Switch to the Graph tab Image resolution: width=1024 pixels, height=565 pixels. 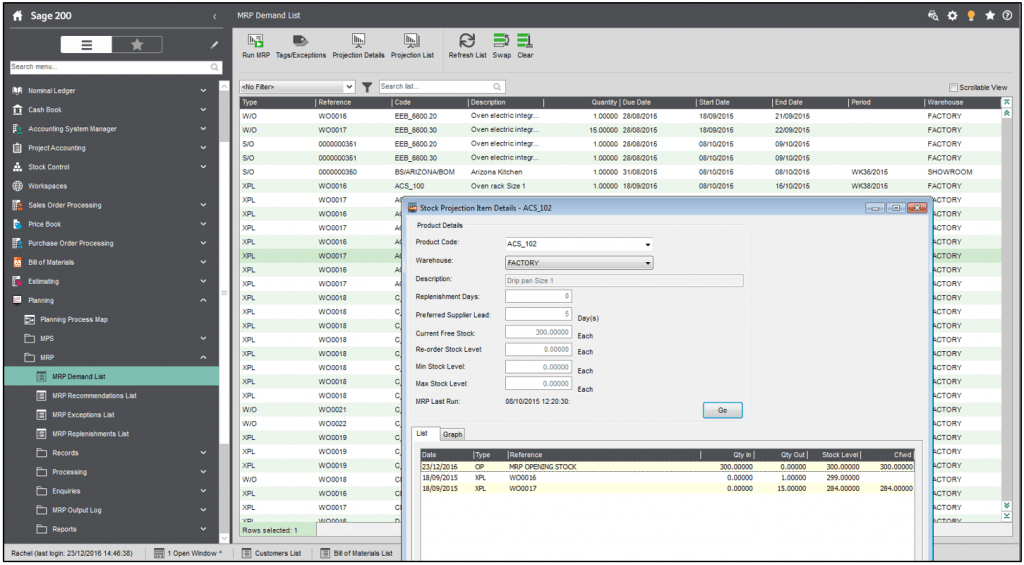pos(452,434)
